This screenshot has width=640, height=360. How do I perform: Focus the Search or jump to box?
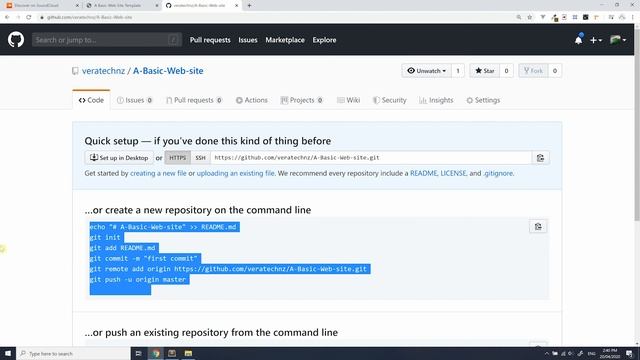tap(107, 40)
